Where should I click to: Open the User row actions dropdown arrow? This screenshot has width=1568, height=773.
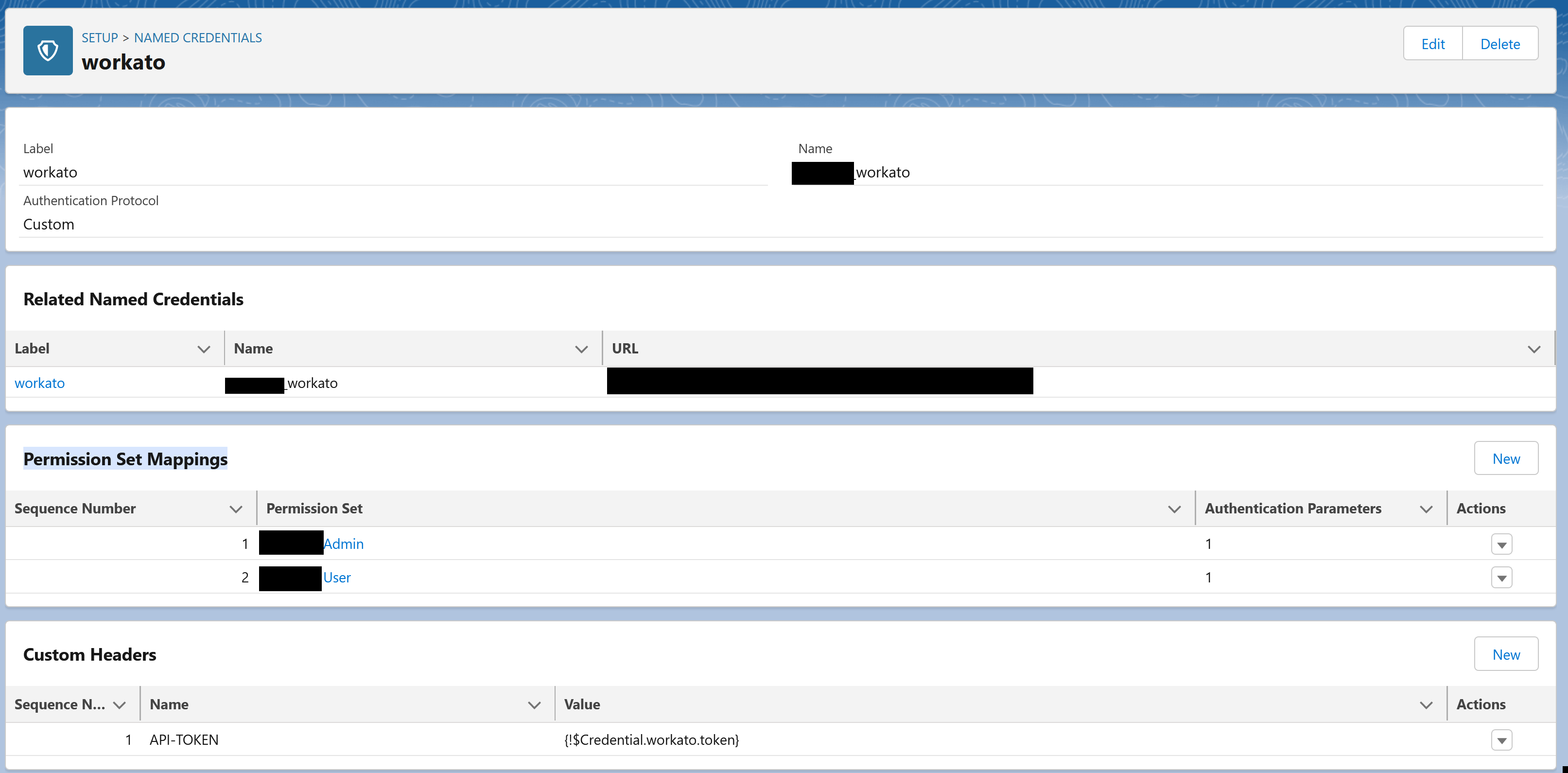(1501, 578)
